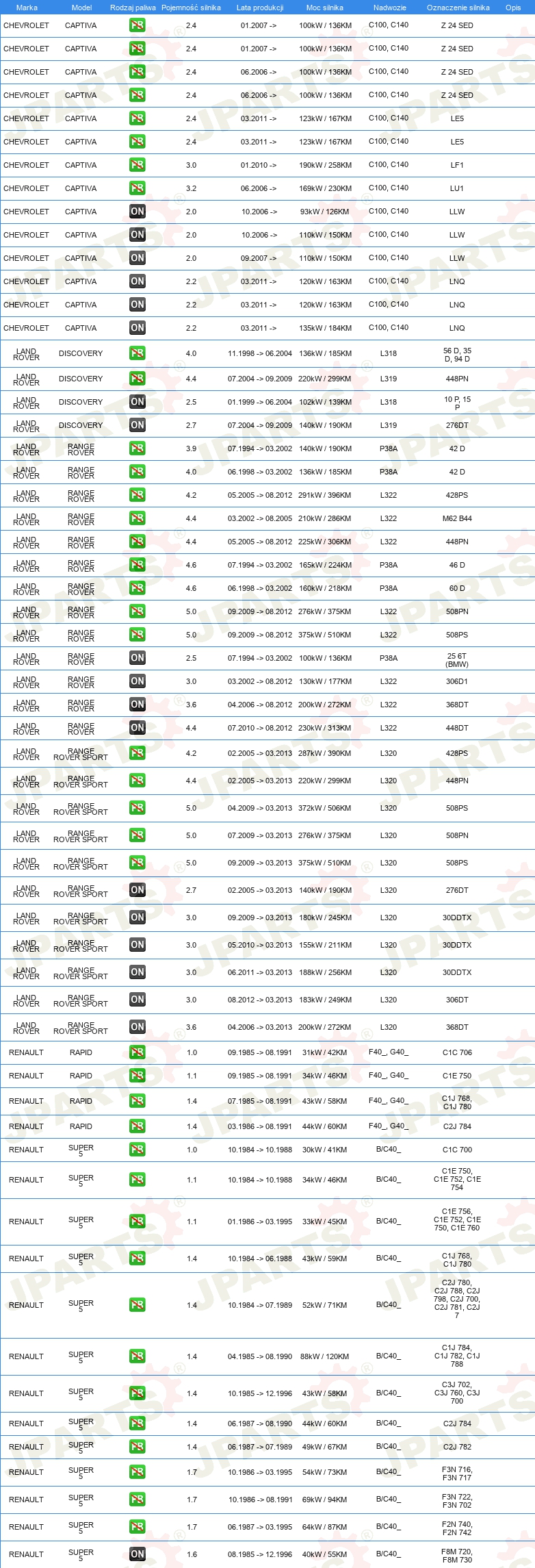Click diesel icon in Range Rover Sport 276DT row
The height and width of the screenshot is (1568, 535).
click(137, 890)
